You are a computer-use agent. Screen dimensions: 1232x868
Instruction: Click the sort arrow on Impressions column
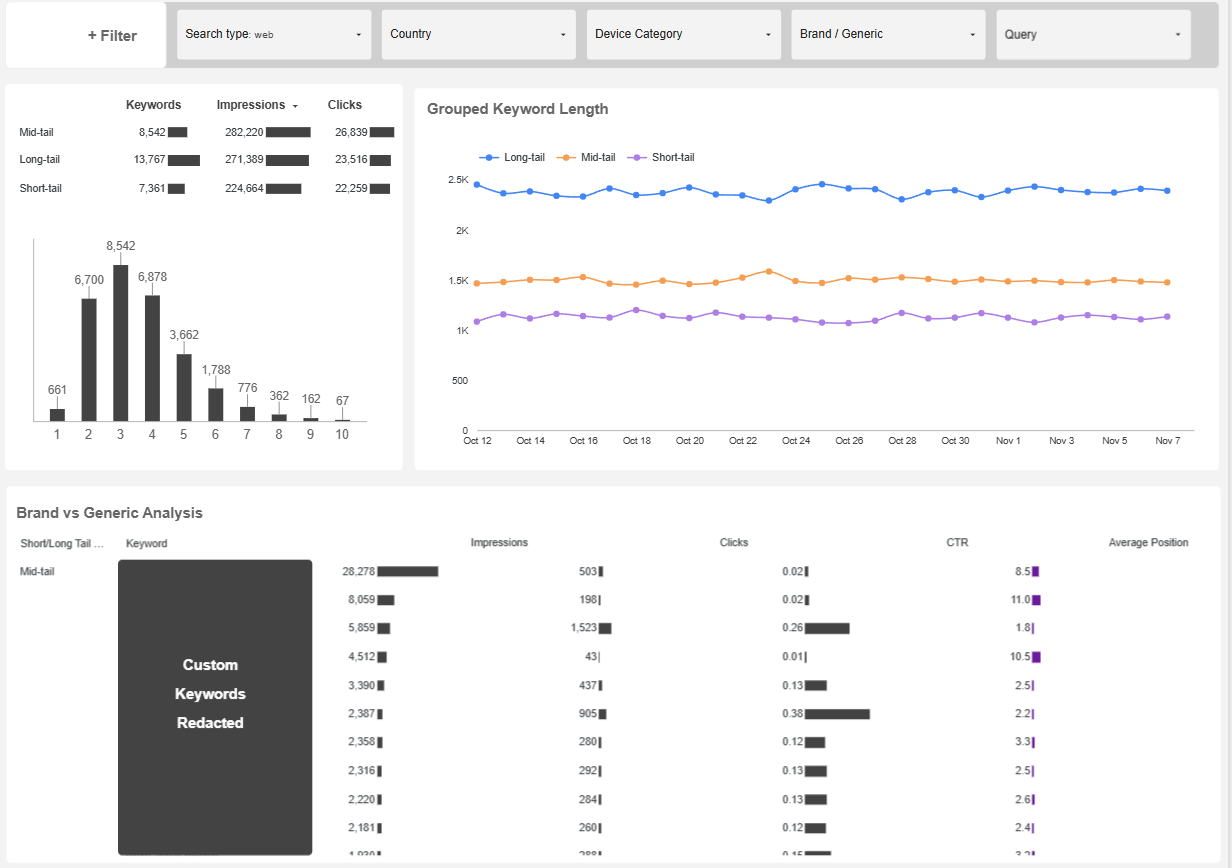[x=295, y=105]
